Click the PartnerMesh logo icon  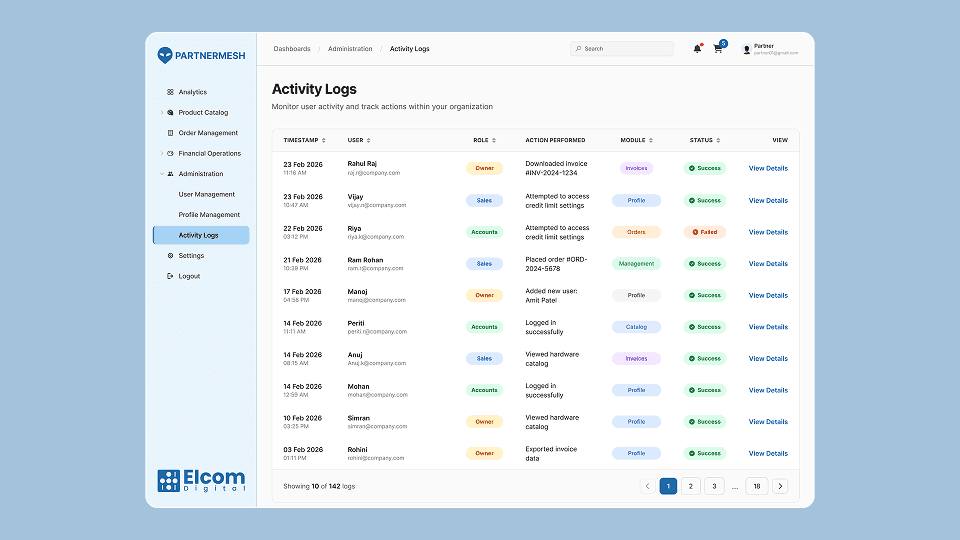click(x=165, y=56)
